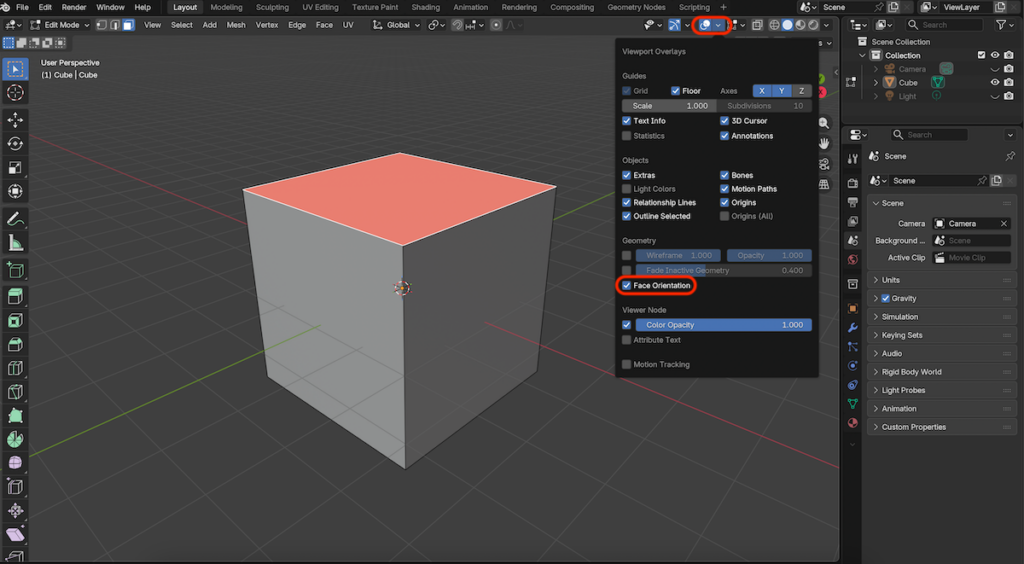1024x564 pixels.
Task: Open the Edit Mode dropdown
Action: click(x=60, y=25)
